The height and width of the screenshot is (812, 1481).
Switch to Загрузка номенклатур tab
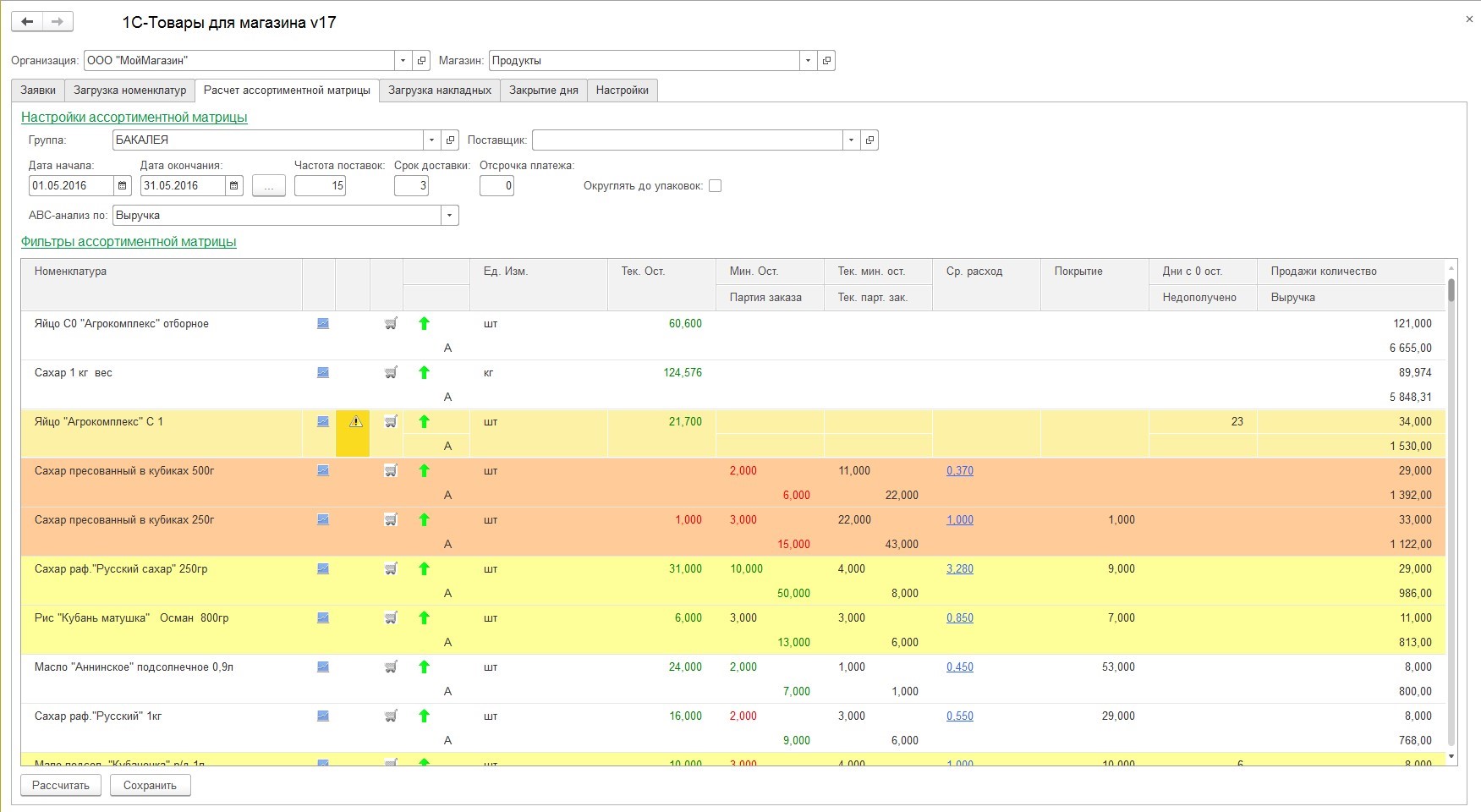pyautogui.click(x=129, y=91)
